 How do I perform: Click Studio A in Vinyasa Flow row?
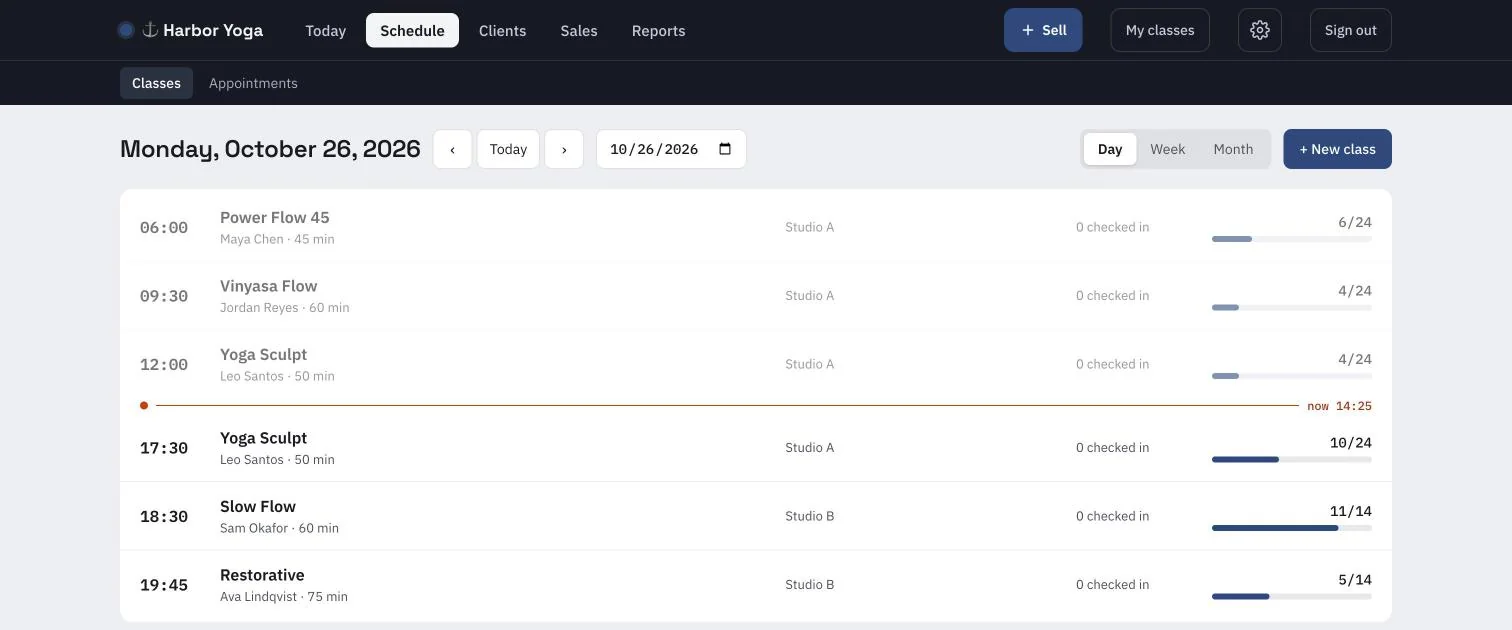click(810, 296)
